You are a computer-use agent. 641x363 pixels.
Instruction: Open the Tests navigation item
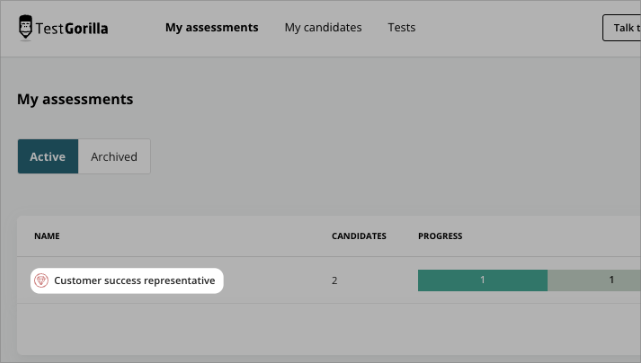[401, 27]
